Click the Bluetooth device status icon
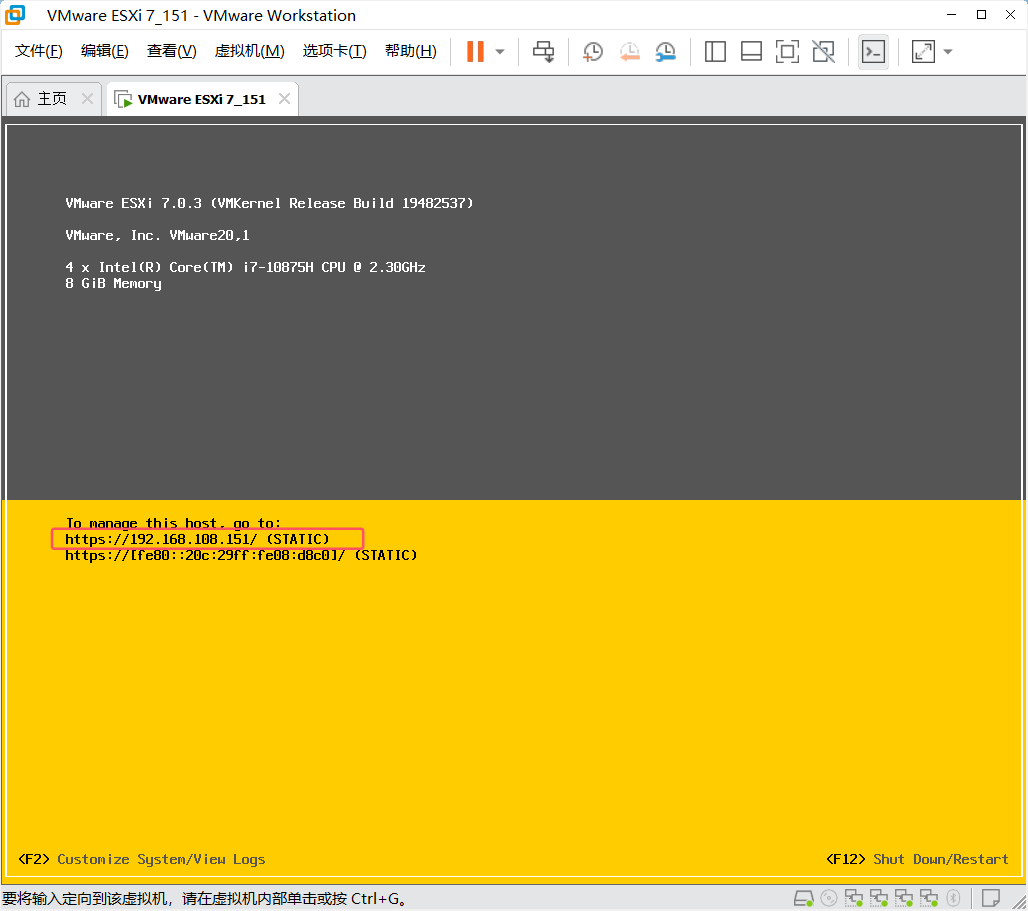Screen dimensions: 1028x911 click(953, 898)
